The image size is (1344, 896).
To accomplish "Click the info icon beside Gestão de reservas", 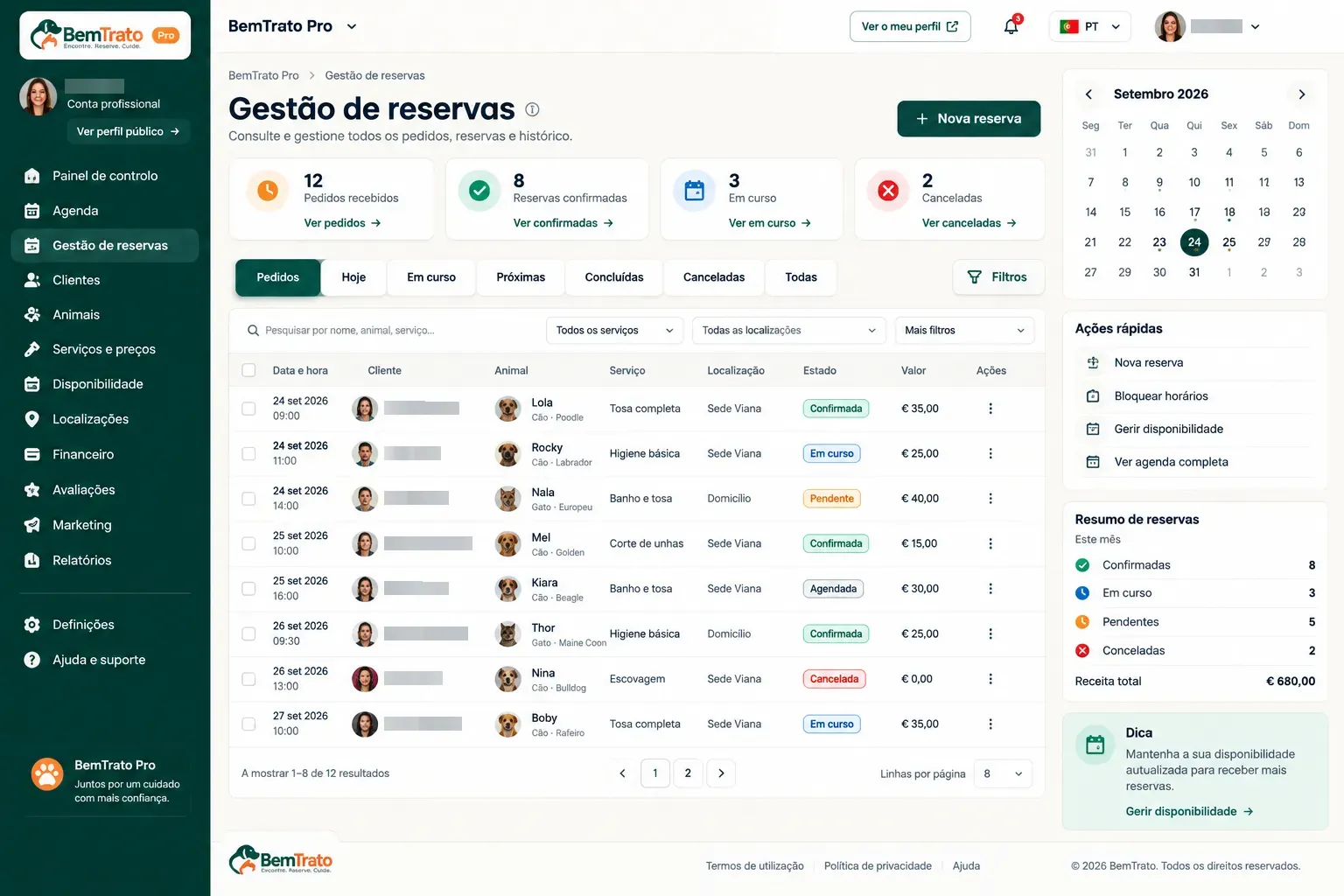I will (x=532, y=109).
